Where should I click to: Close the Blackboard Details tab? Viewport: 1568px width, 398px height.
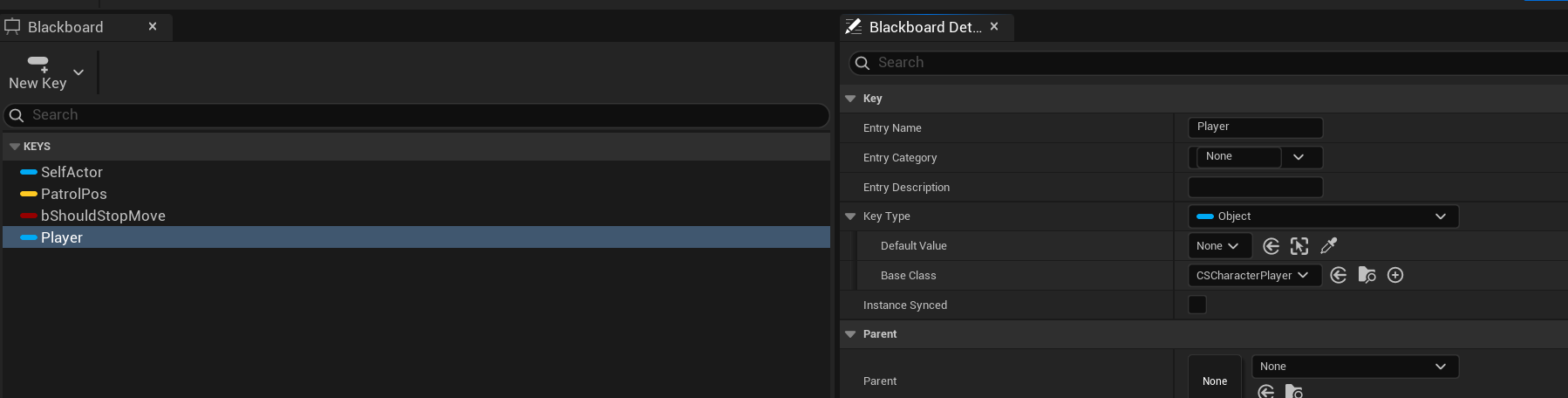click(994, 26)
